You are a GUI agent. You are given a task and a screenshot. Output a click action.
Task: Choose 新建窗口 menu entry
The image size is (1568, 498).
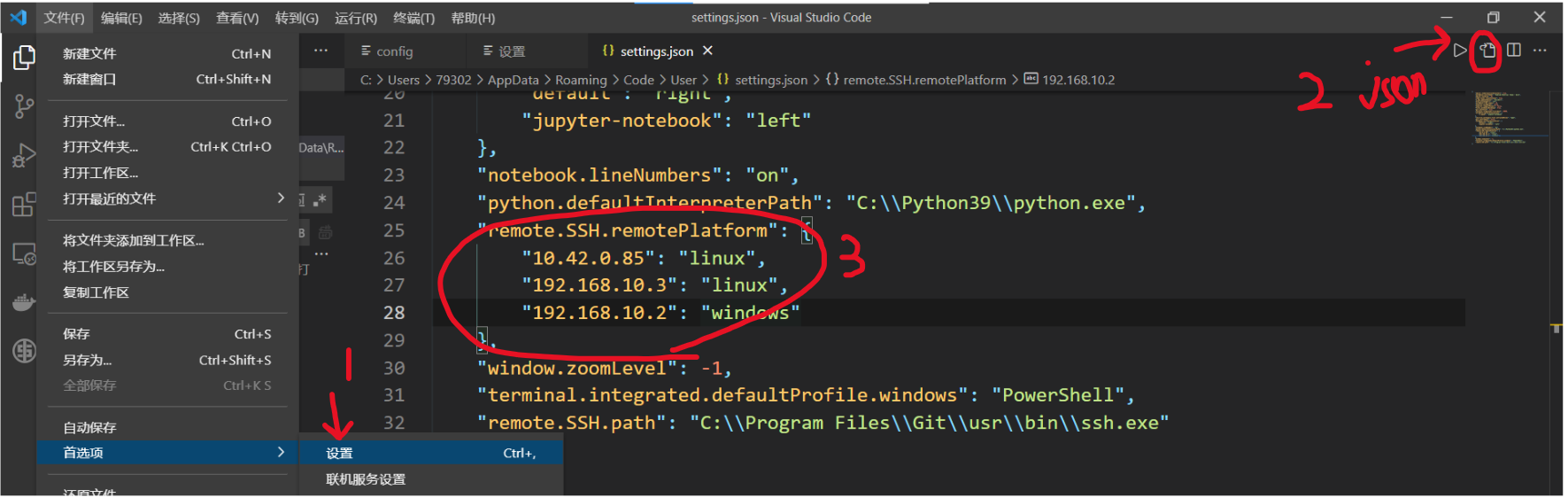(x=166, y=79)
